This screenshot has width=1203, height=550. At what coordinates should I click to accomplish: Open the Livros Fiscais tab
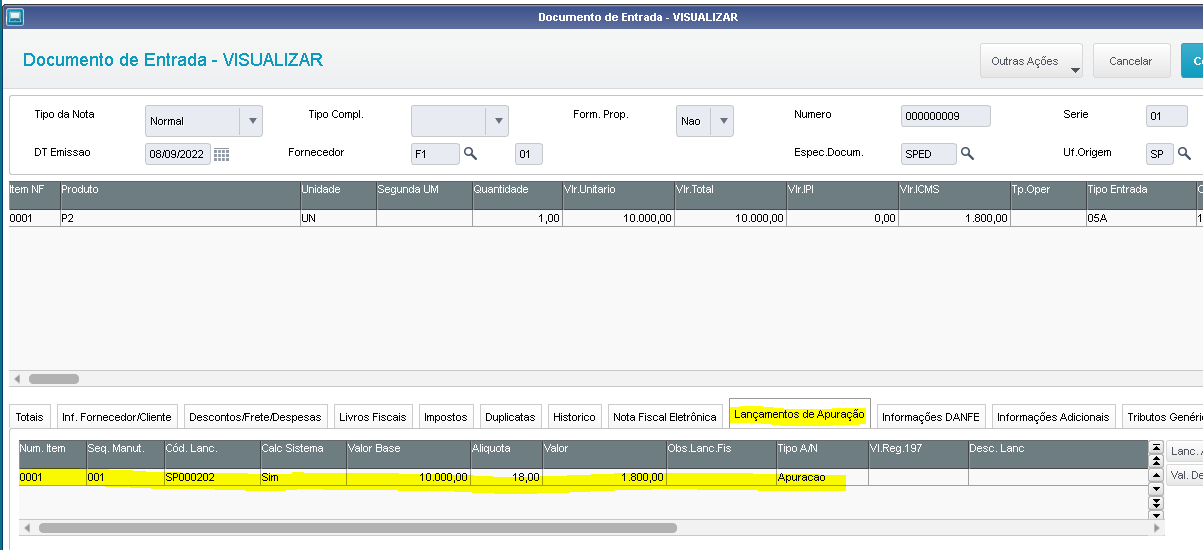373,417
